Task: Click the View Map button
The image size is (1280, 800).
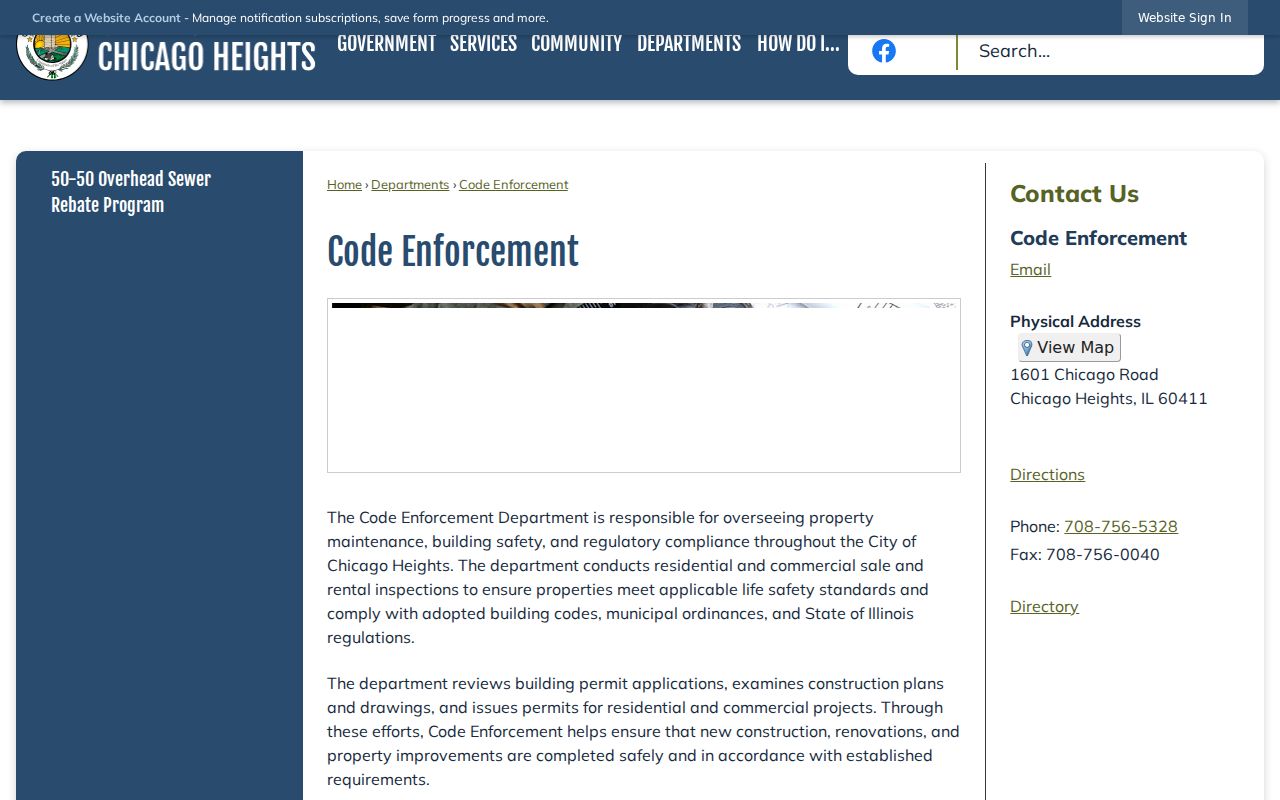Action: (x=1069, y=348)
